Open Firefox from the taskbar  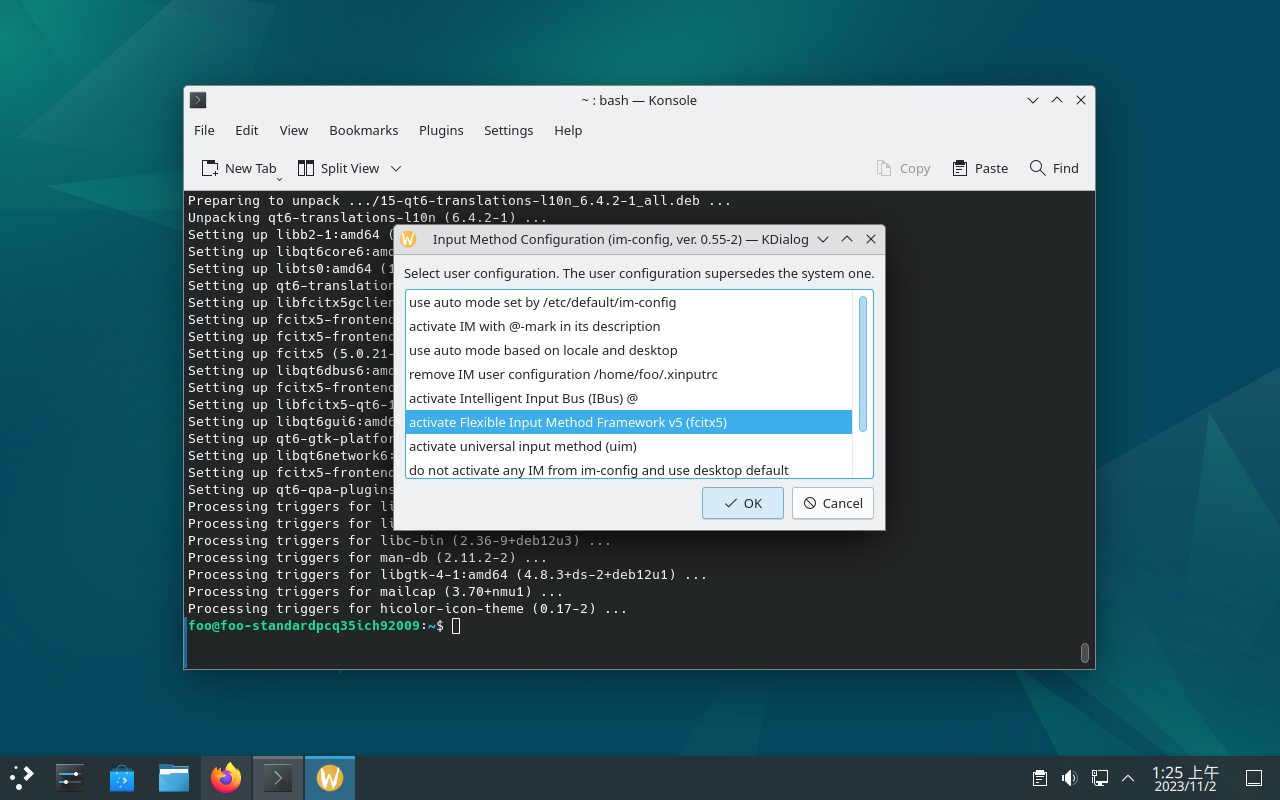coord(226,777)
